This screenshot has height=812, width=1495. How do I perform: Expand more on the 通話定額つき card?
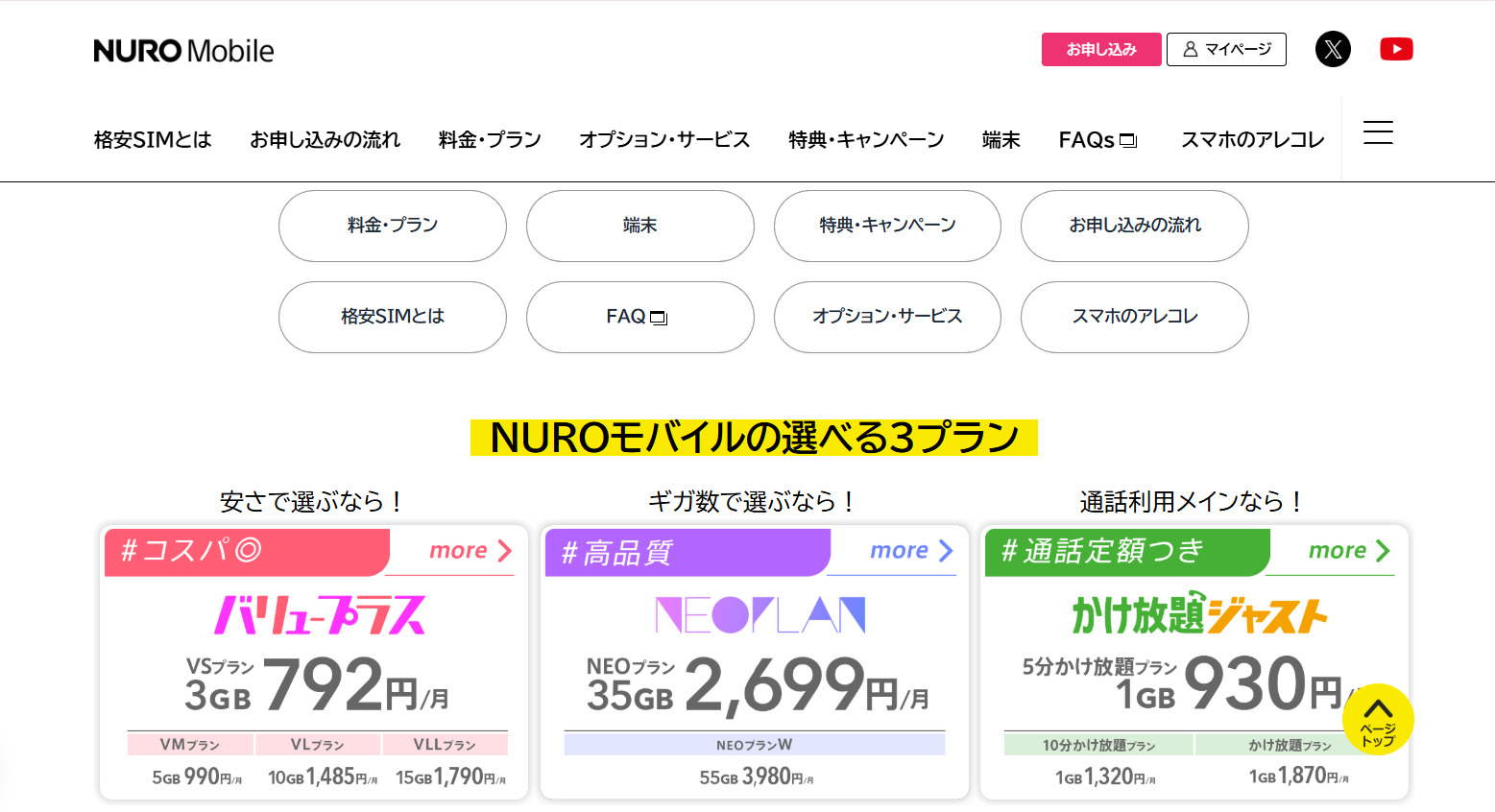[x=1349, y=551]
